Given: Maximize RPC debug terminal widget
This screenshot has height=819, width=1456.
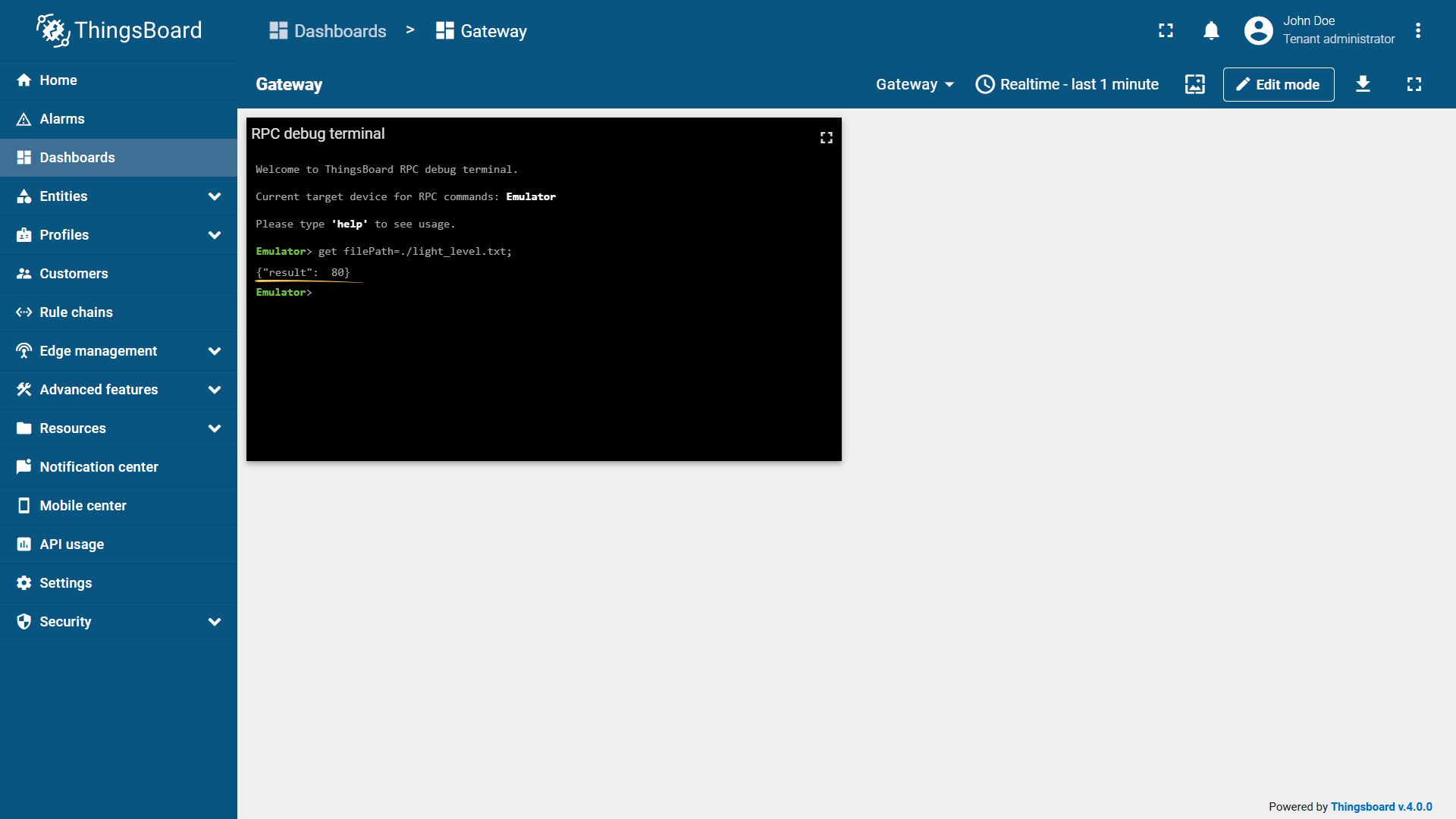Looking at the screenshot, I should (x=826, y=137).
